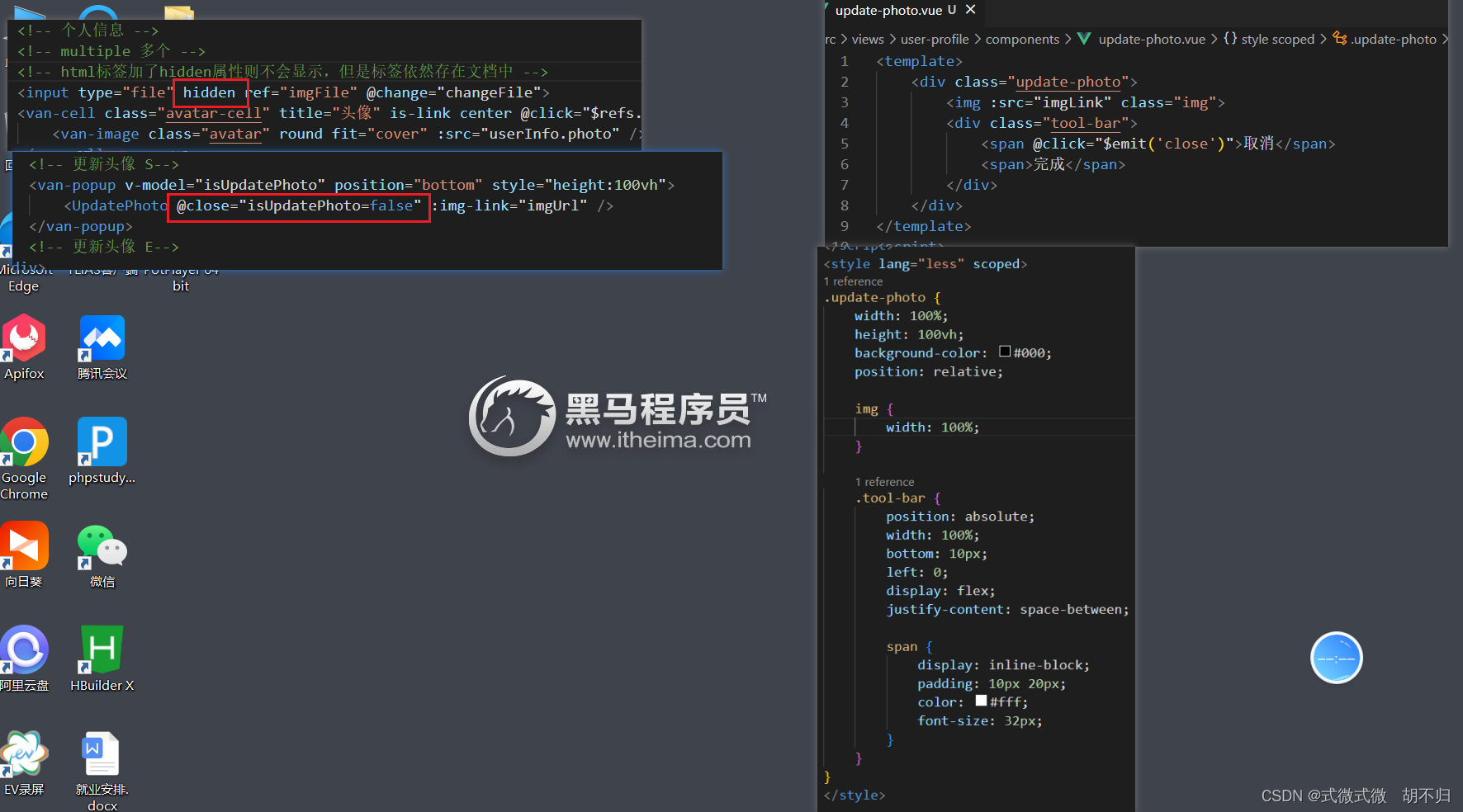Viewport: 1463px width, 812px height.
Task: Open the .update-photo breadcrumb segment
Action: tap(1394, 39)
